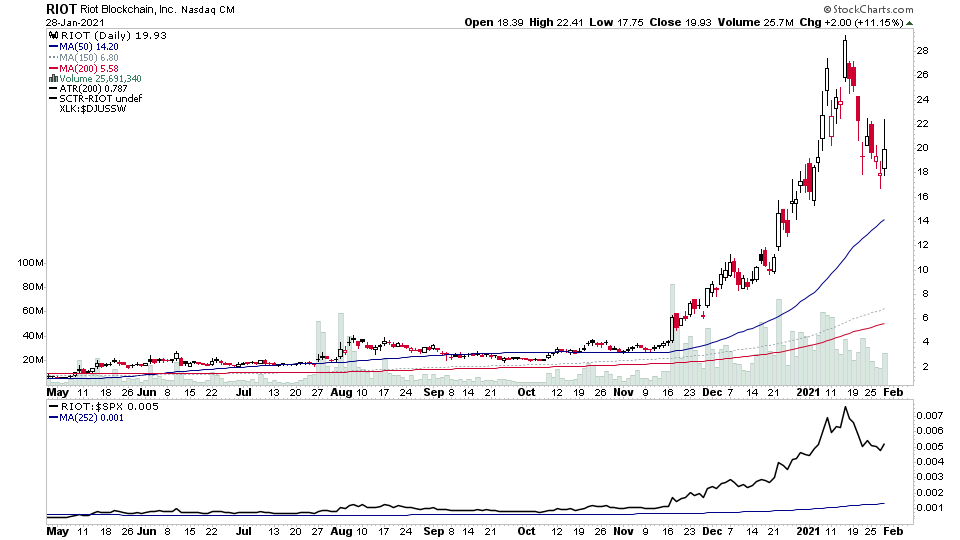Click the 100M volume axis label

[31, 263]
